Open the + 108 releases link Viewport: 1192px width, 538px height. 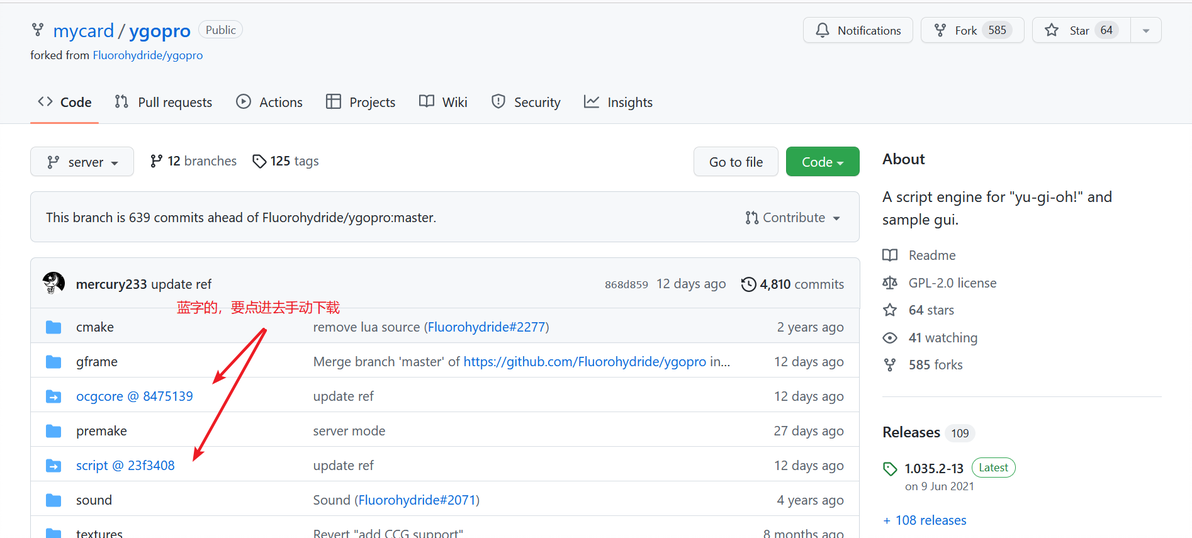pyautogui.click(x=924, y=520)
